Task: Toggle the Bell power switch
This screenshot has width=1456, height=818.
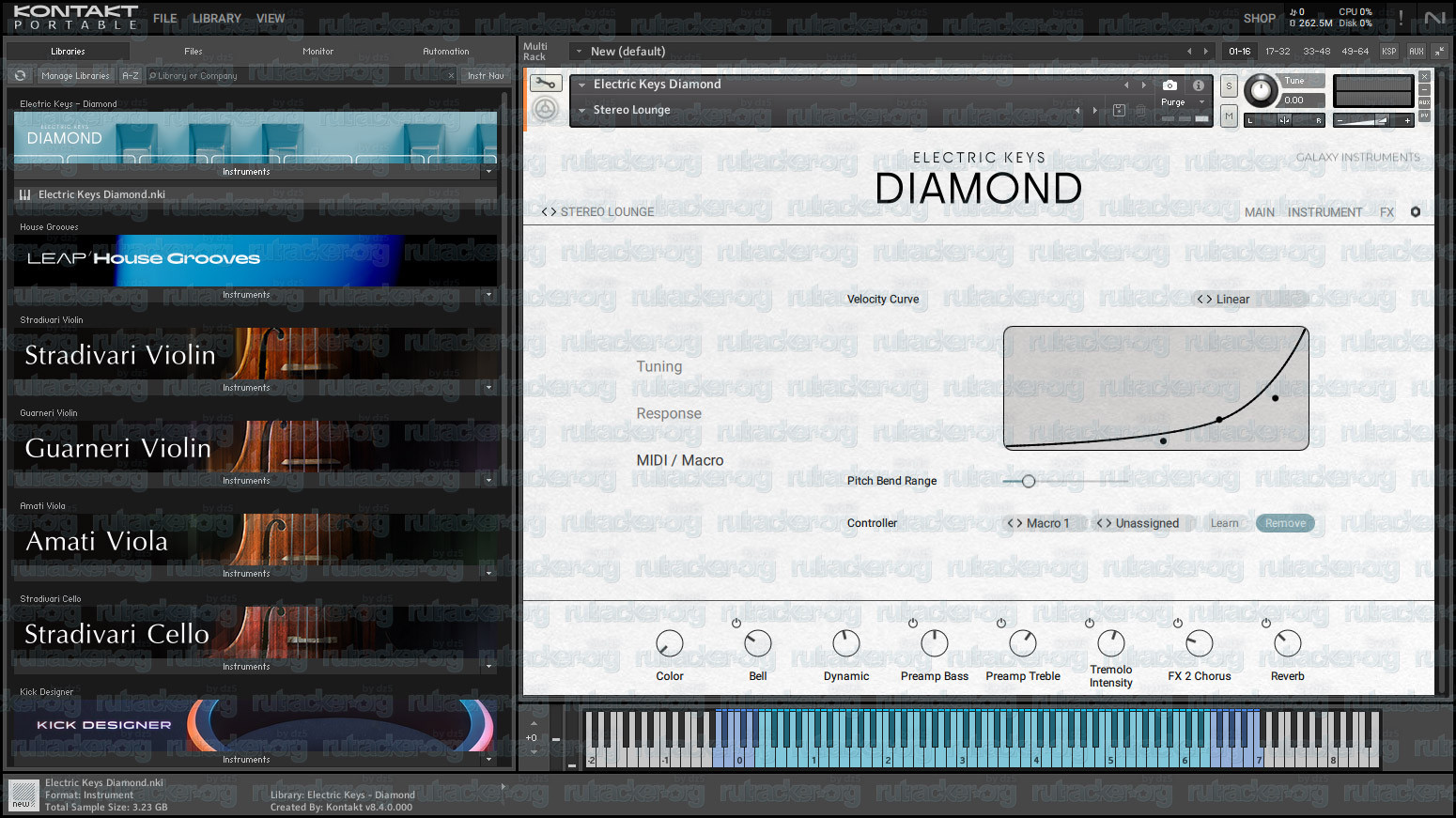Action: [x=736, y=623]
